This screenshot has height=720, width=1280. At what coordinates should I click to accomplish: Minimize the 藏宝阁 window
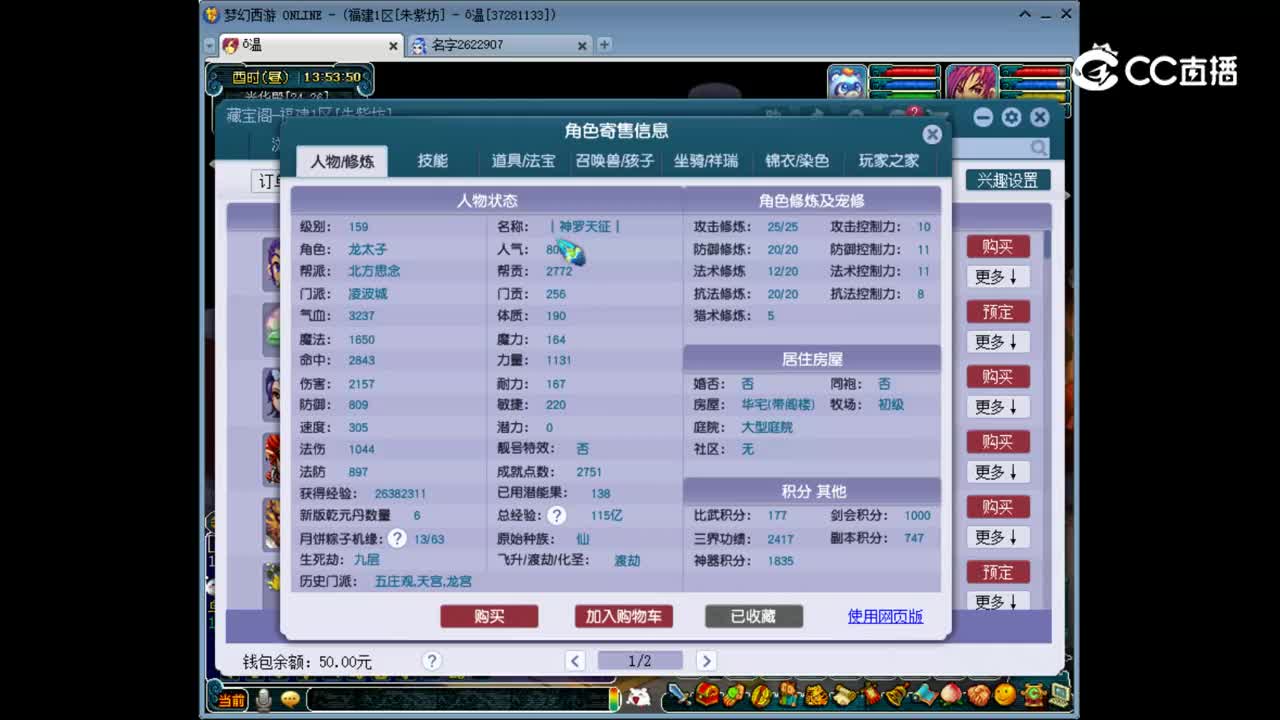983,117
